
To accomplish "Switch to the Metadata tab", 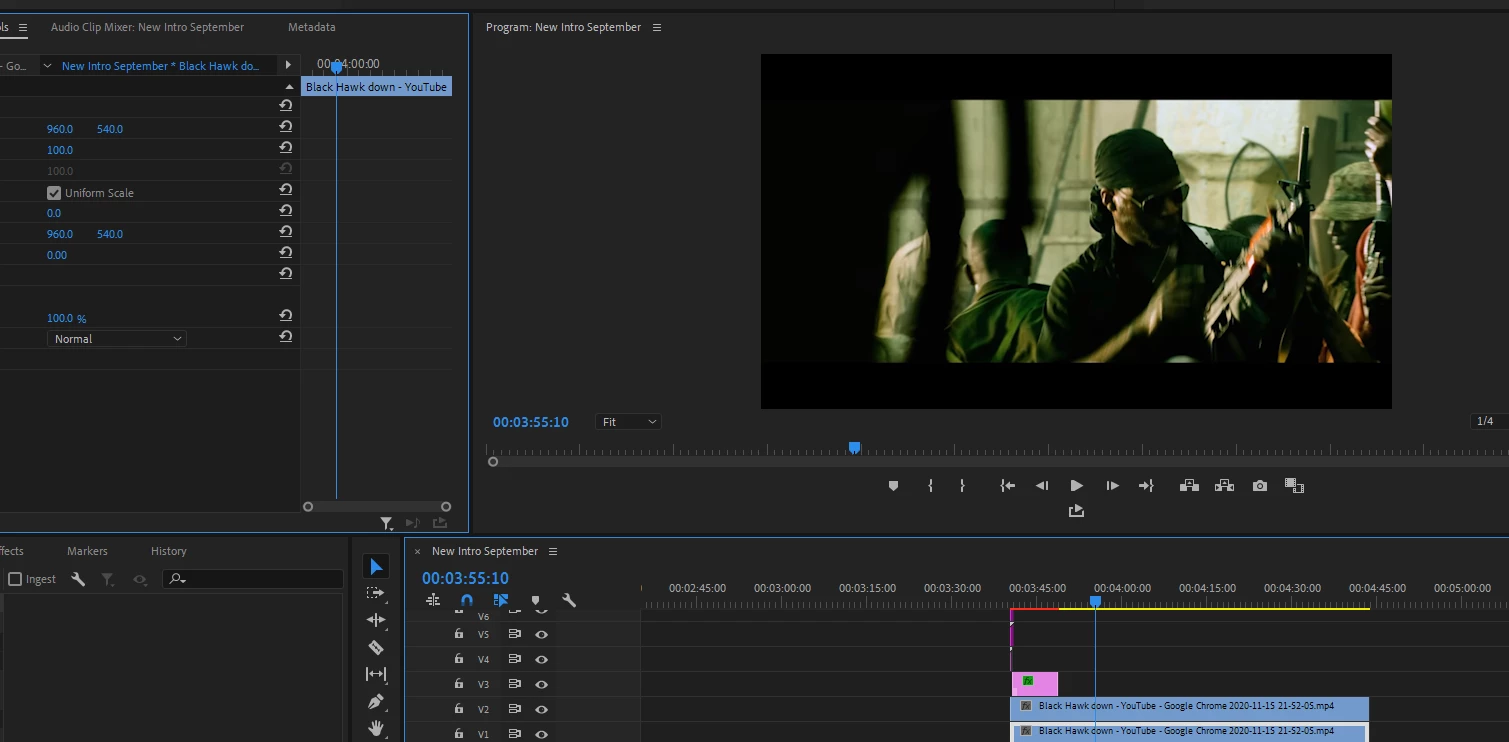I will pos(312,27).
